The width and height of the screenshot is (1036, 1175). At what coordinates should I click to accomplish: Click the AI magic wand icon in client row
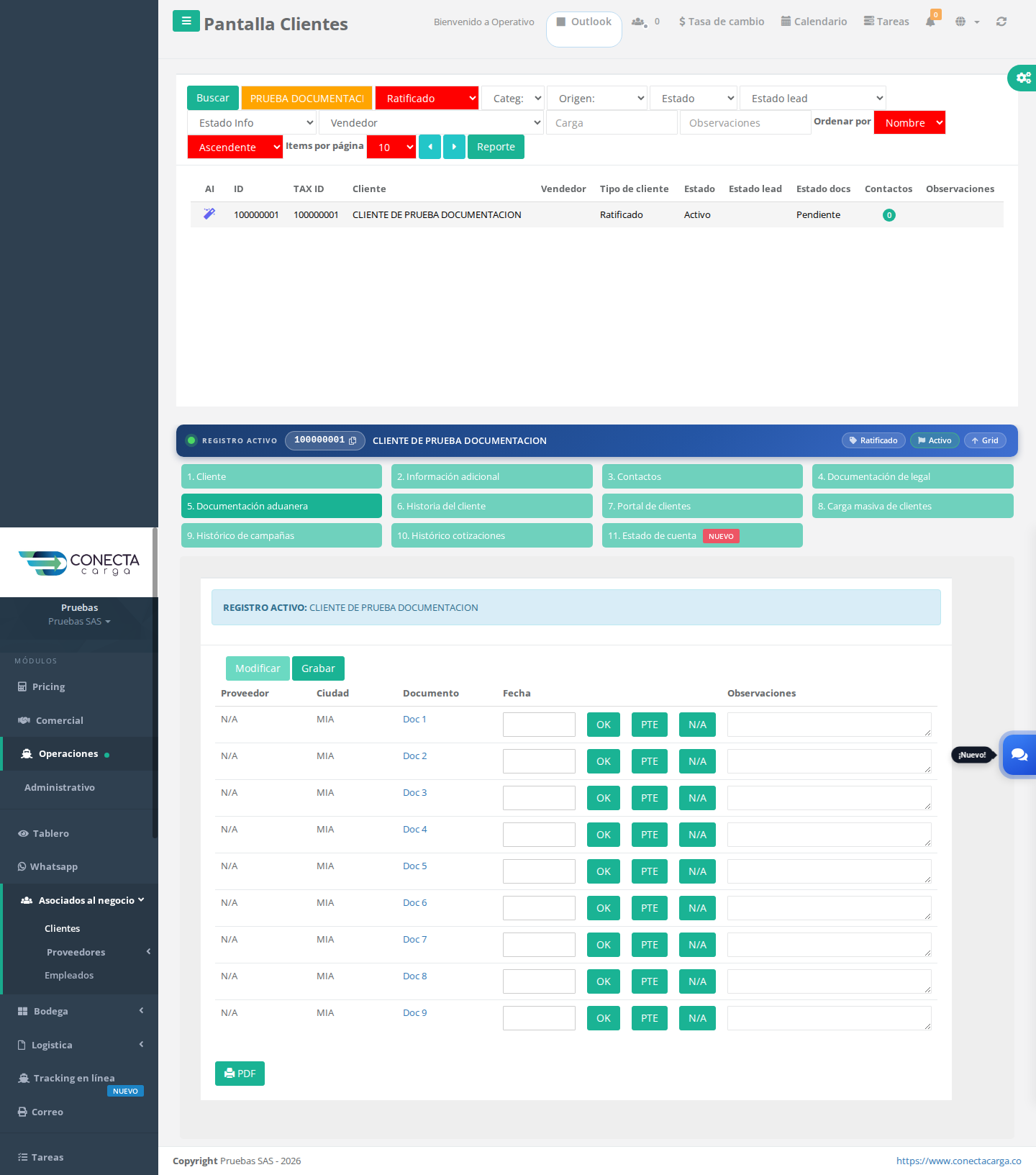(209, 214)
